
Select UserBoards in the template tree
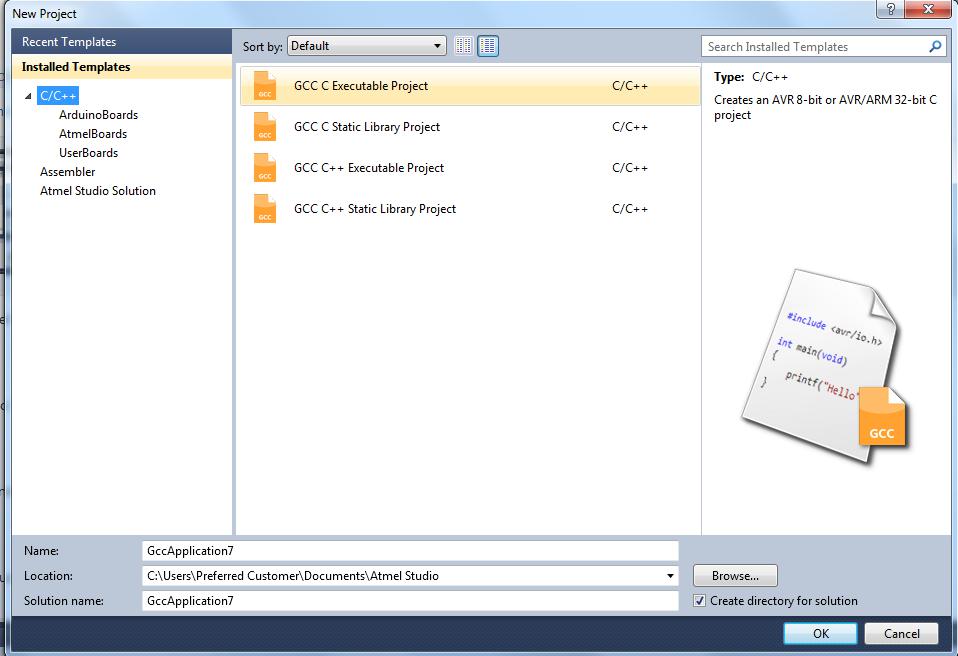point(89,153)
